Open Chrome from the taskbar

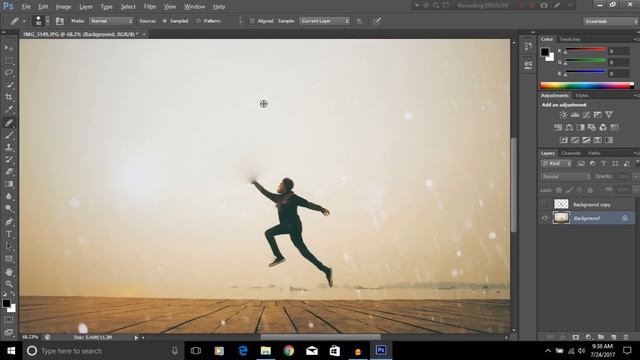[289, 351]
